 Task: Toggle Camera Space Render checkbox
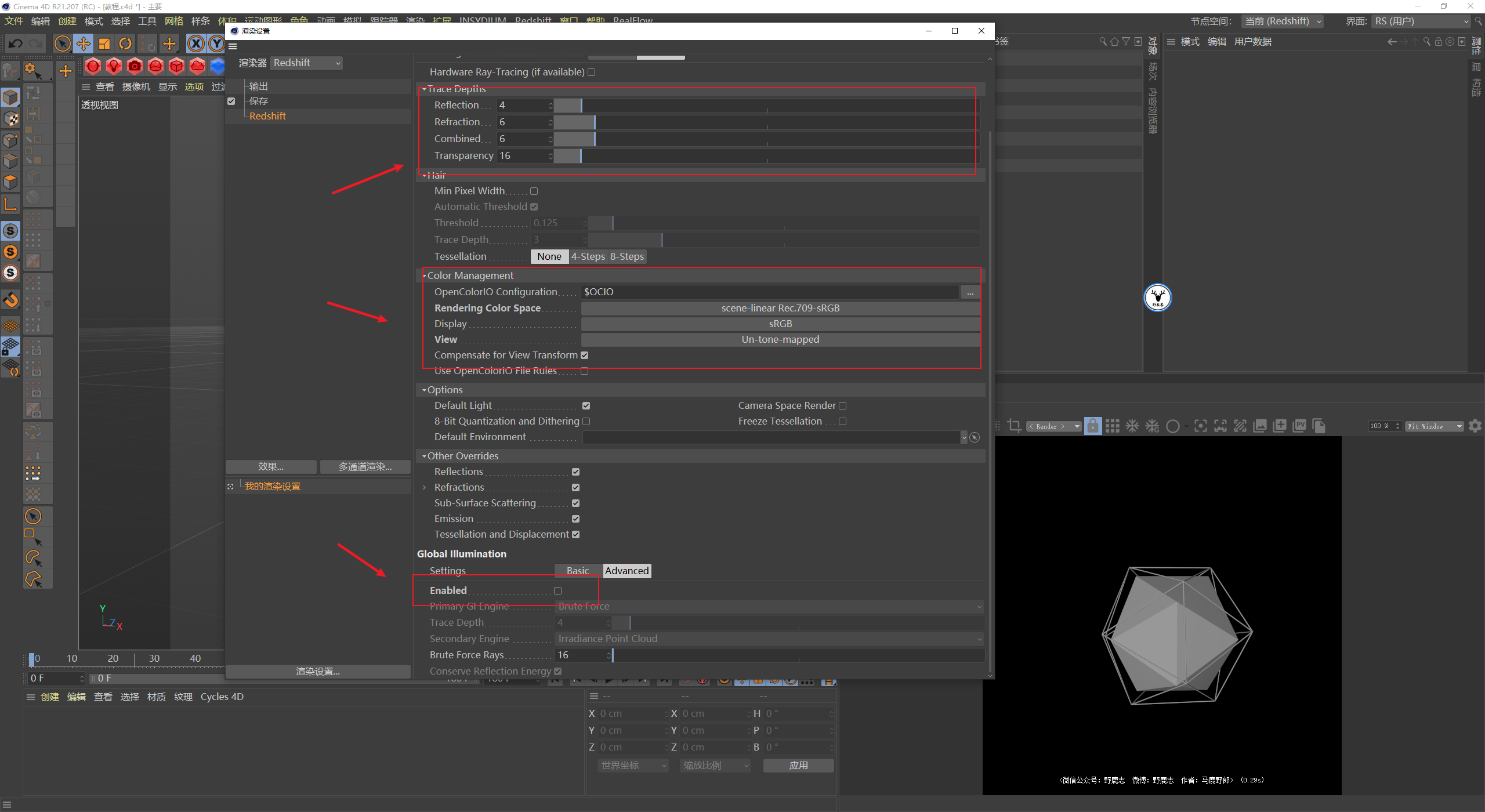coord(842,405)
